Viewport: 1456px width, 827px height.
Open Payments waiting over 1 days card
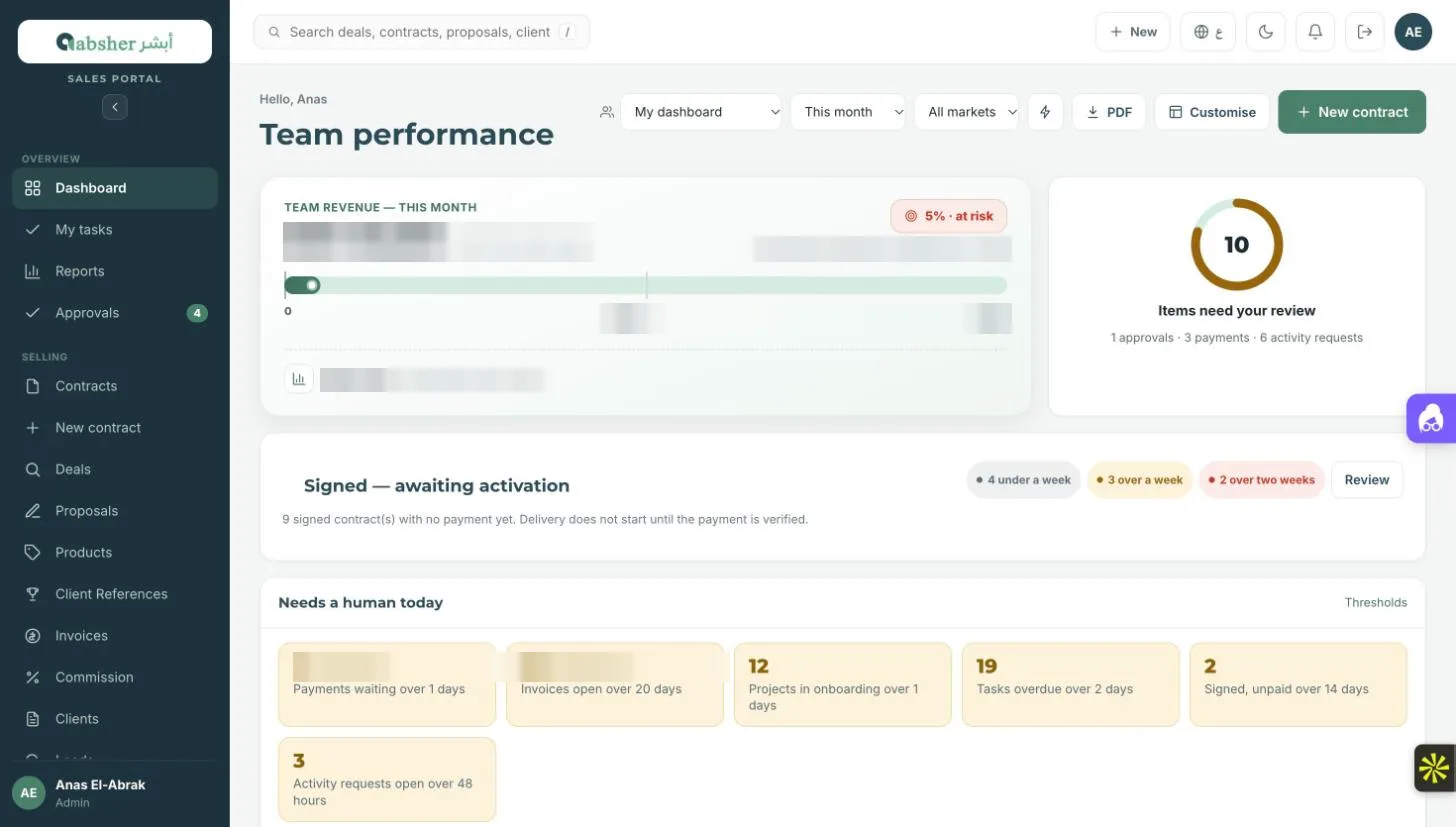pos(387,684)
